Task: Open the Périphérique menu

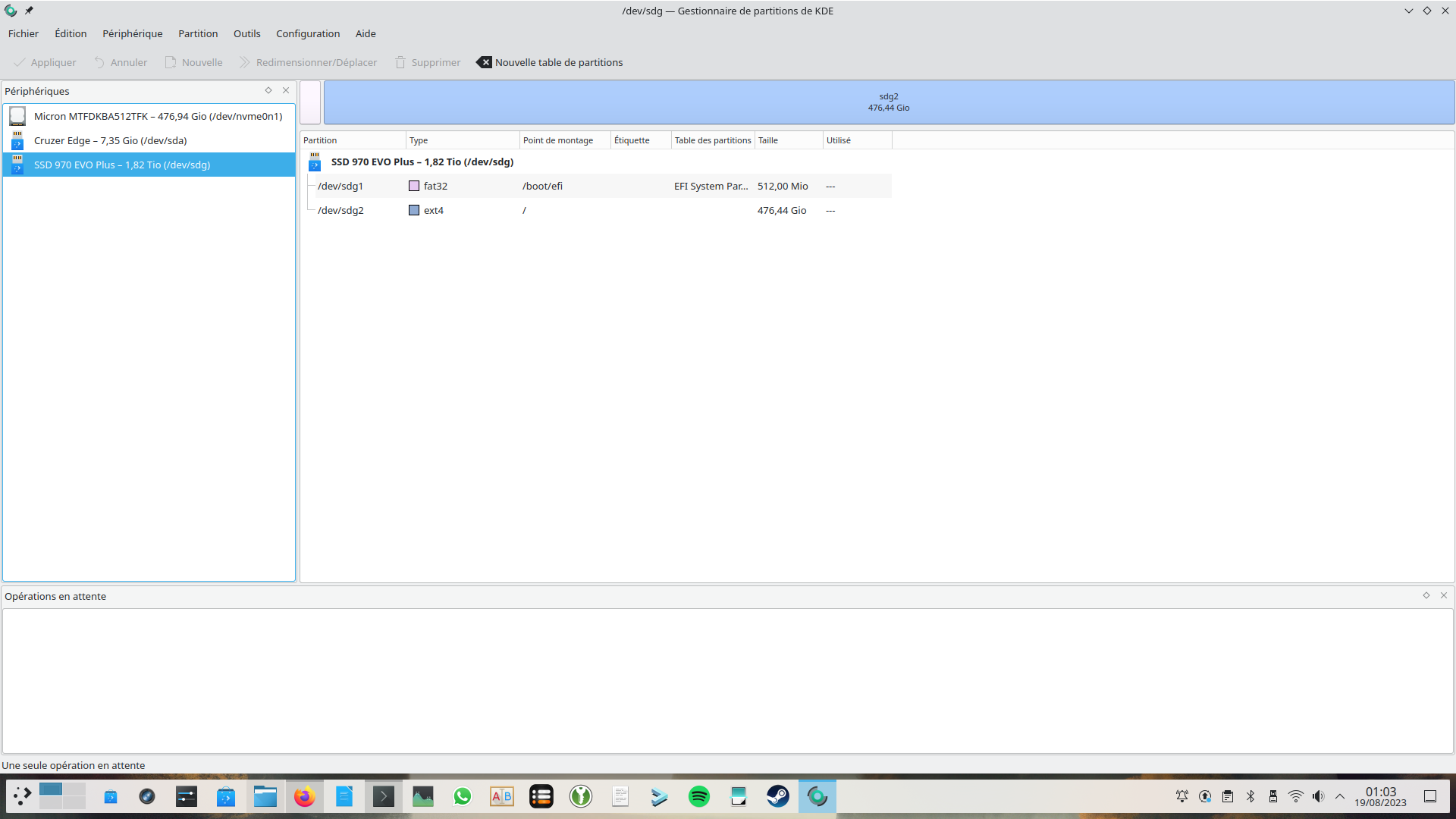Action: (132, 33)
